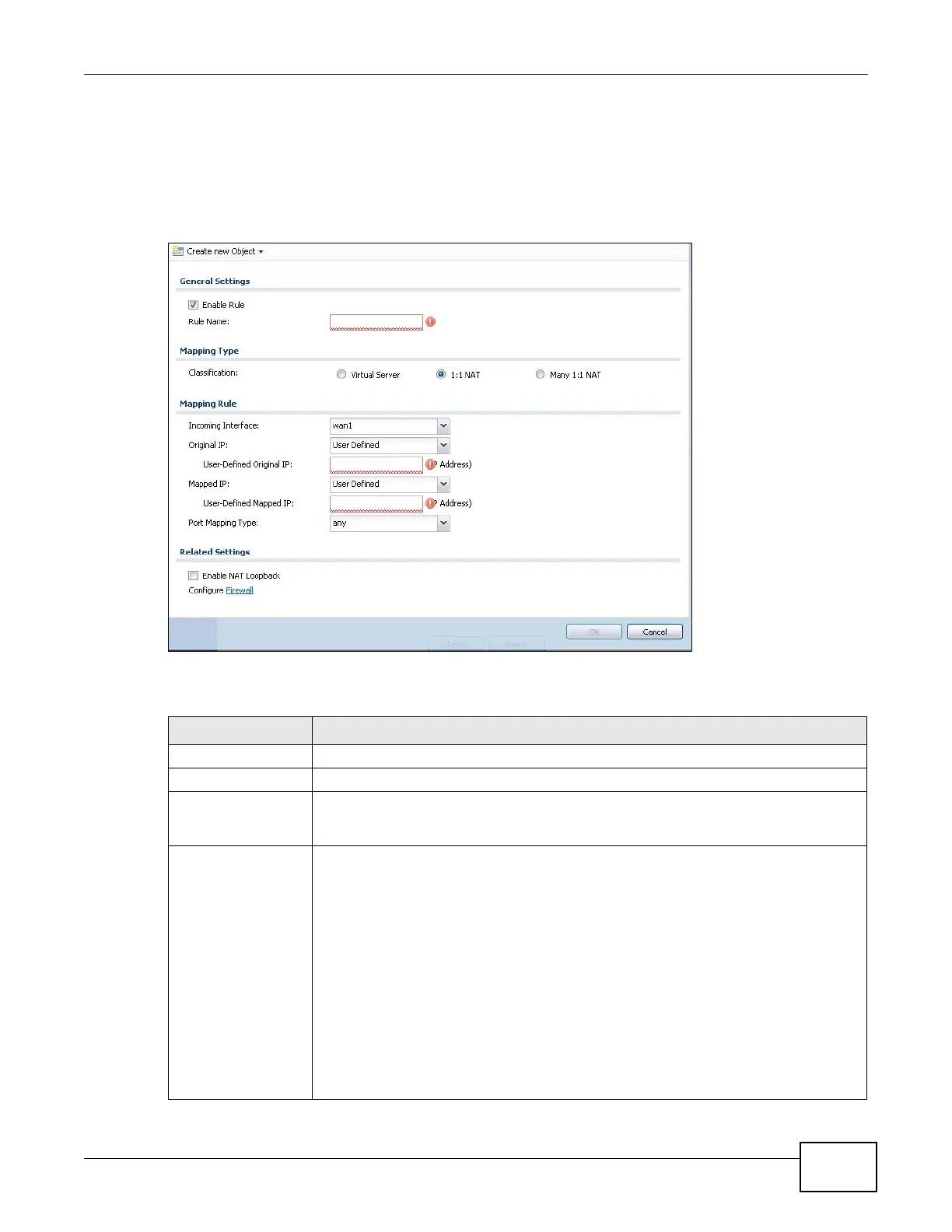Click the Rule Name input field
The width and height of the screenshot is (952, 1232).
pos(376,322)
